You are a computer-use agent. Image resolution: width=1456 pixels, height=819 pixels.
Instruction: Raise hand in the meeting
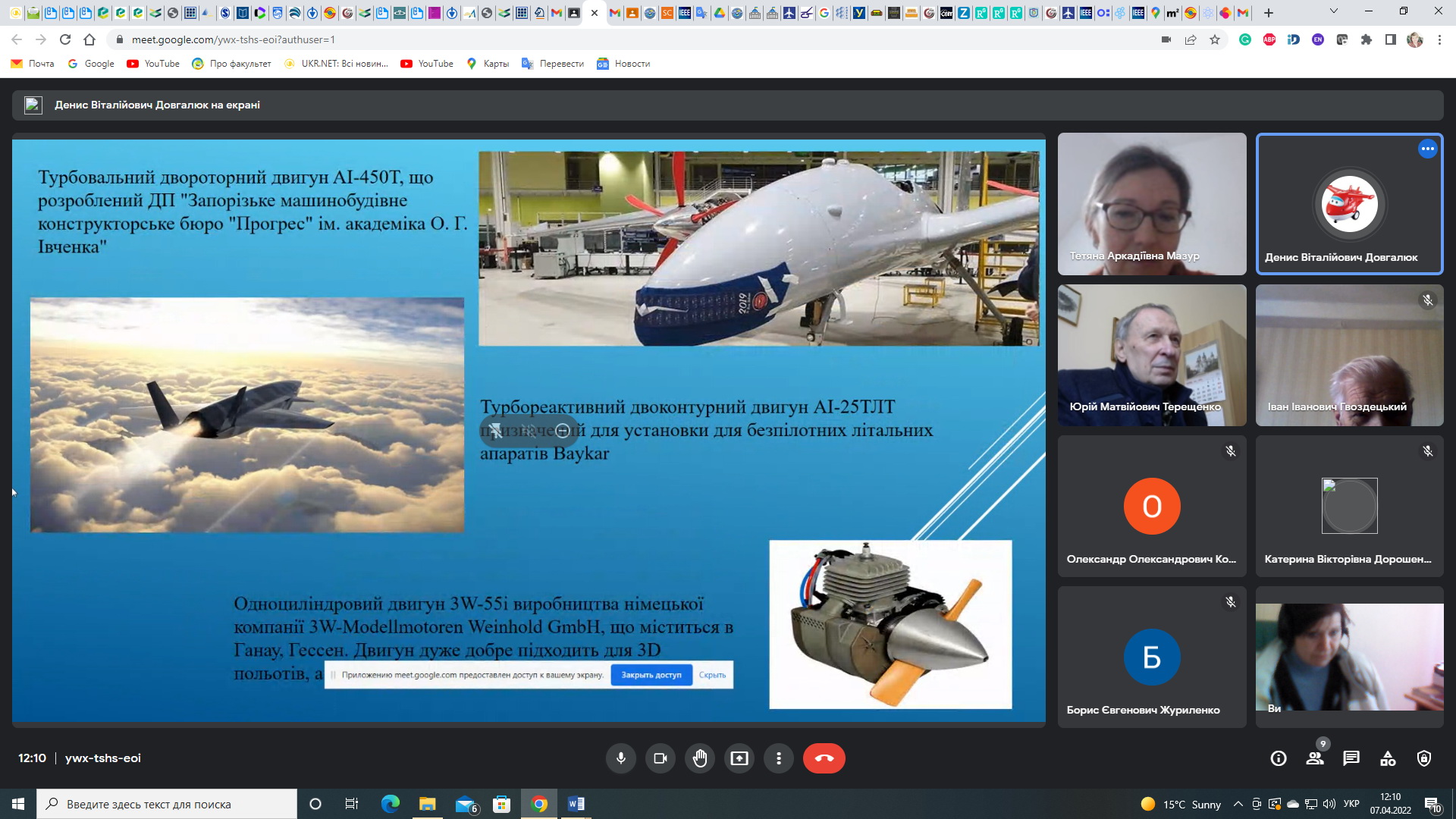(x=700, y=758)
